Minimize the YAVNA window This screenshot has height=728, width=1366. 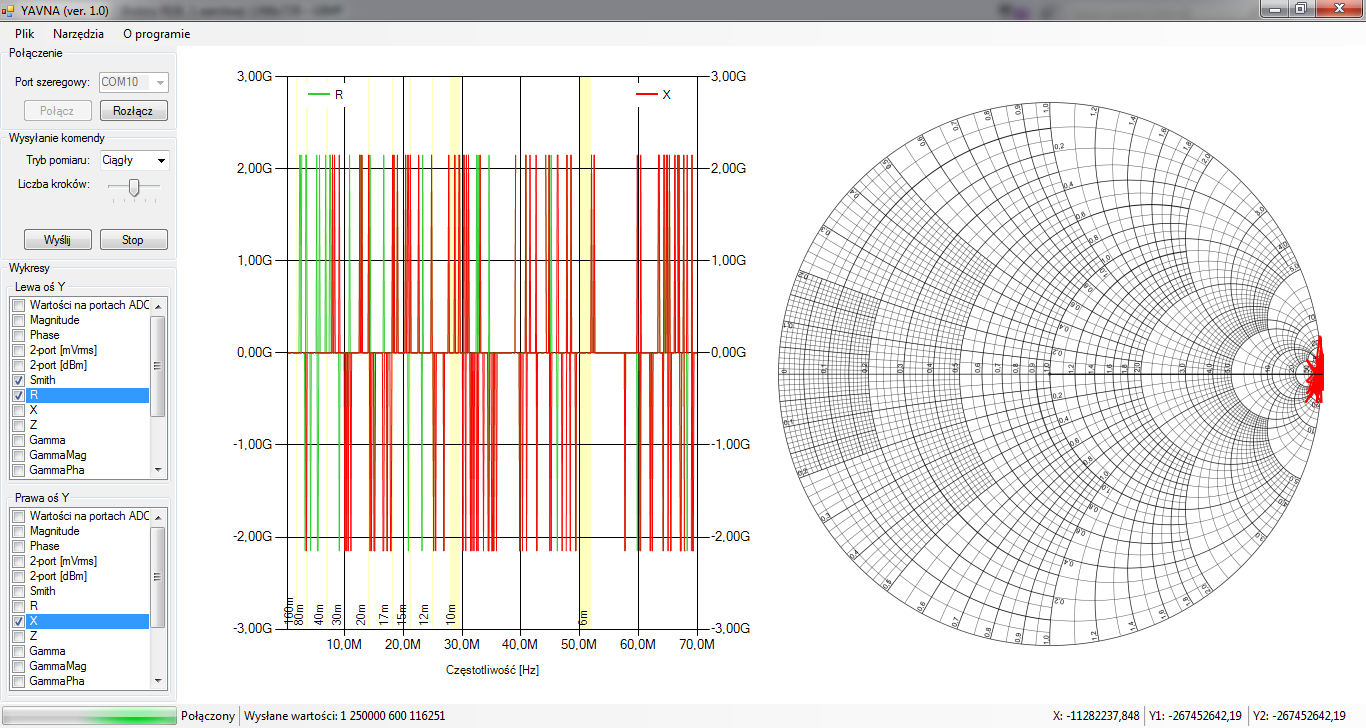[1273, 8]
